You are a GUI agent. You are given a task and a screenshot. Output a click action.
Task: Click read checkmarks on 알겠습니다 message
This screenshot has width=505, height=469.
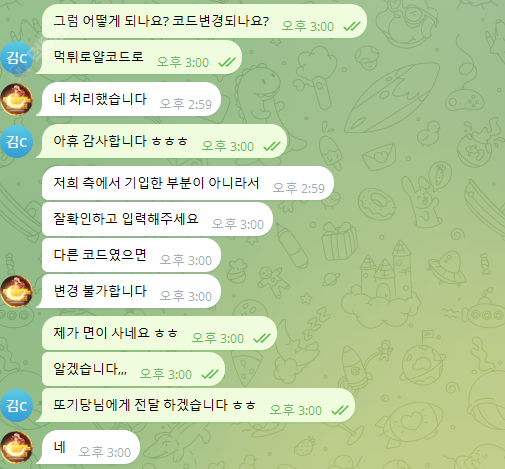(210, 374)
